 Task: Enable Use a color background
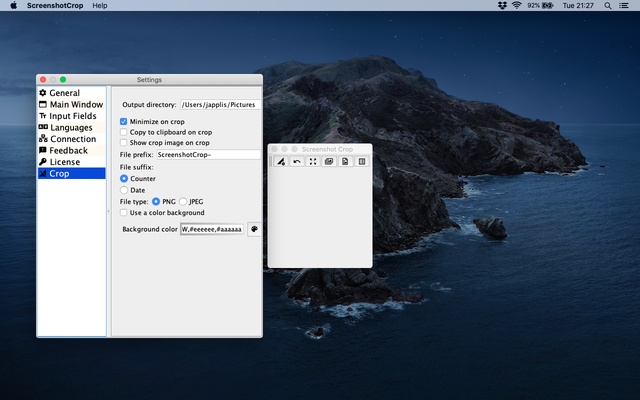[x=123, y=213]
